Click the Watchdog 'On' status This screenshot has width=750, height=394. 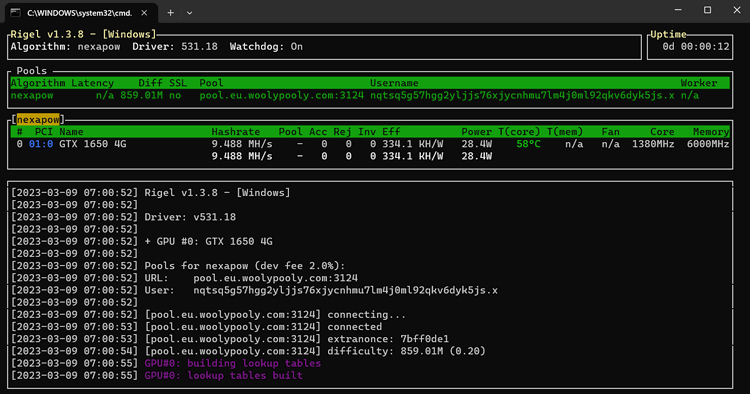[x=297, y=47]
